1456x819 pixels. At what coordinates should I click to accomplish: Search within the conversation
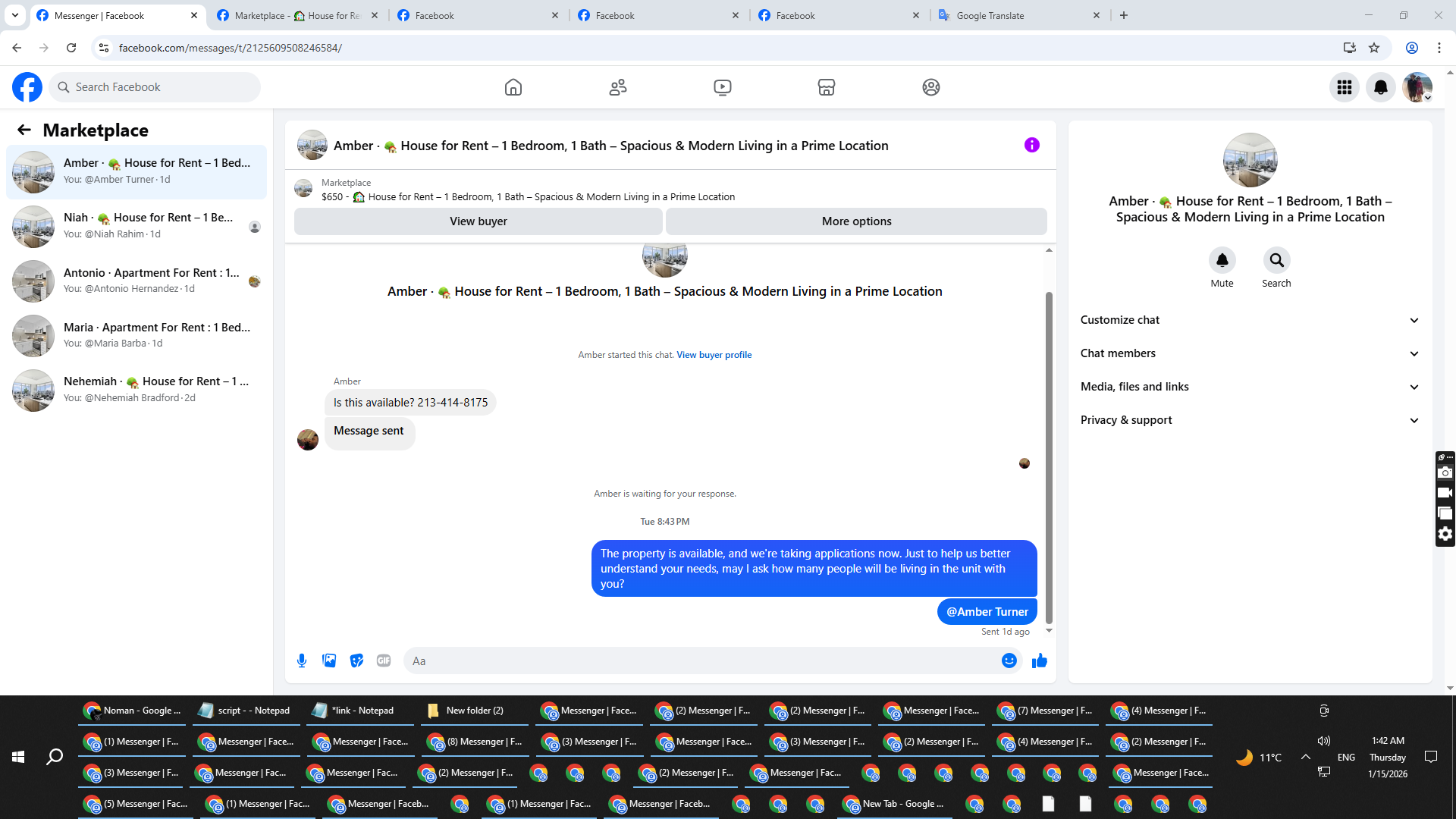[1276, 260]
